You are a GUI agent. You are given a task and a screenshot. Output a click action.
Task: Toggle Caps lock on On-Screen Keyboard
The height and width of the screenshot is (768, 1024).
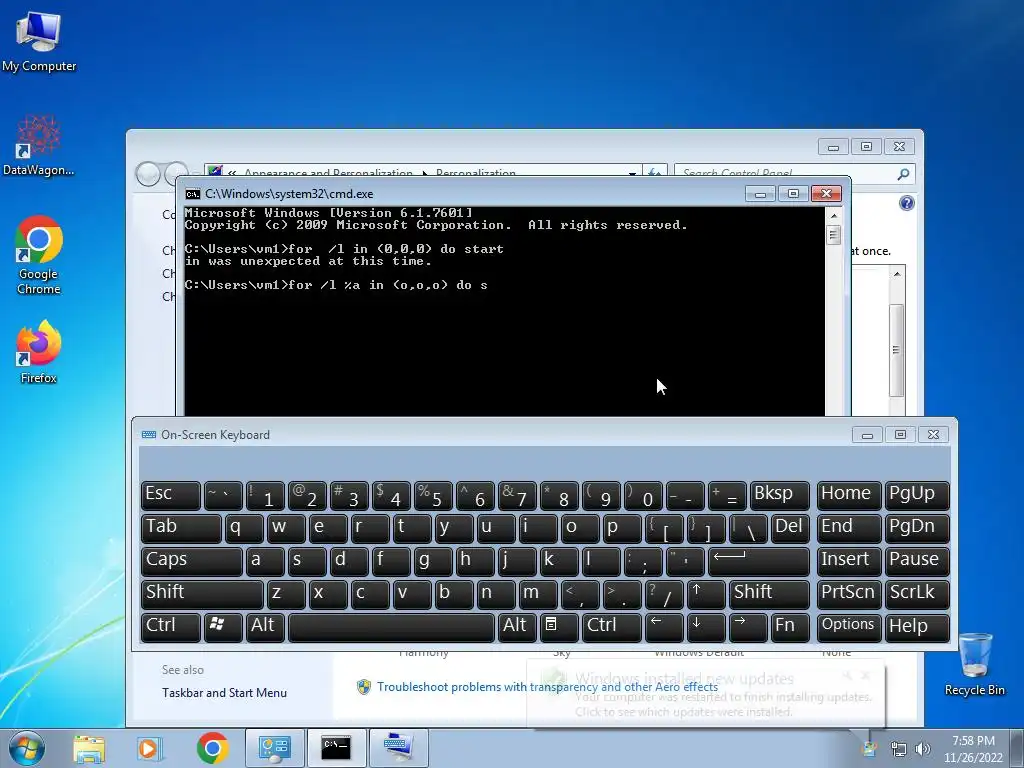point(191,561)
